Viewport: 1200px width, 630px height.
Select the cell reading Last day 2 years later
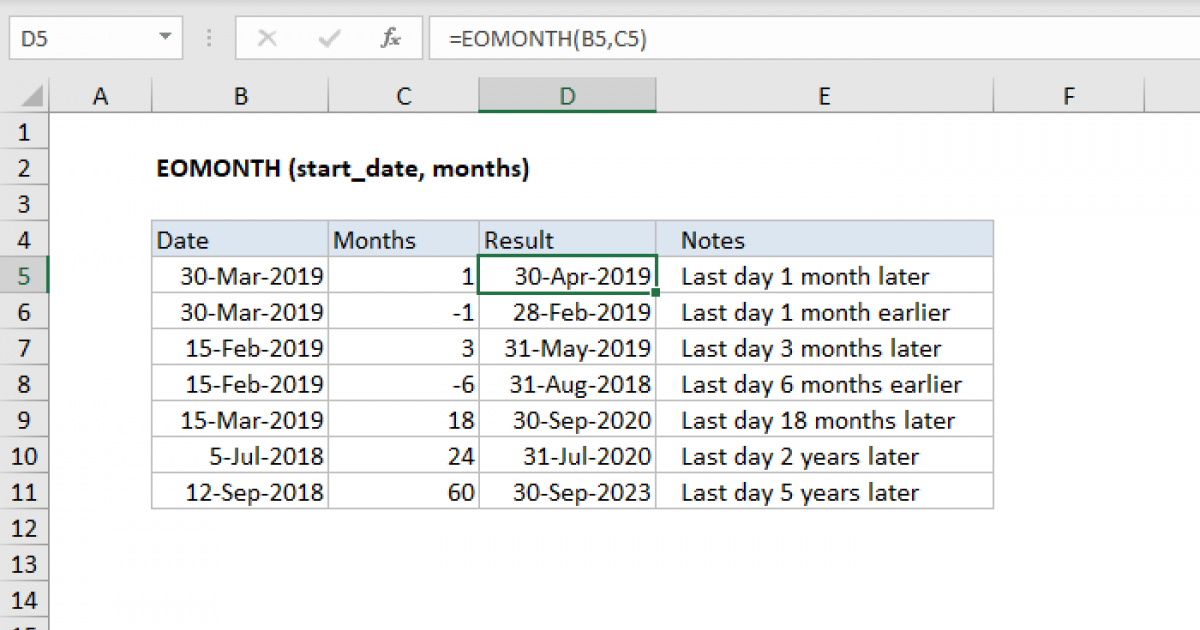click(x=824, y=456)
